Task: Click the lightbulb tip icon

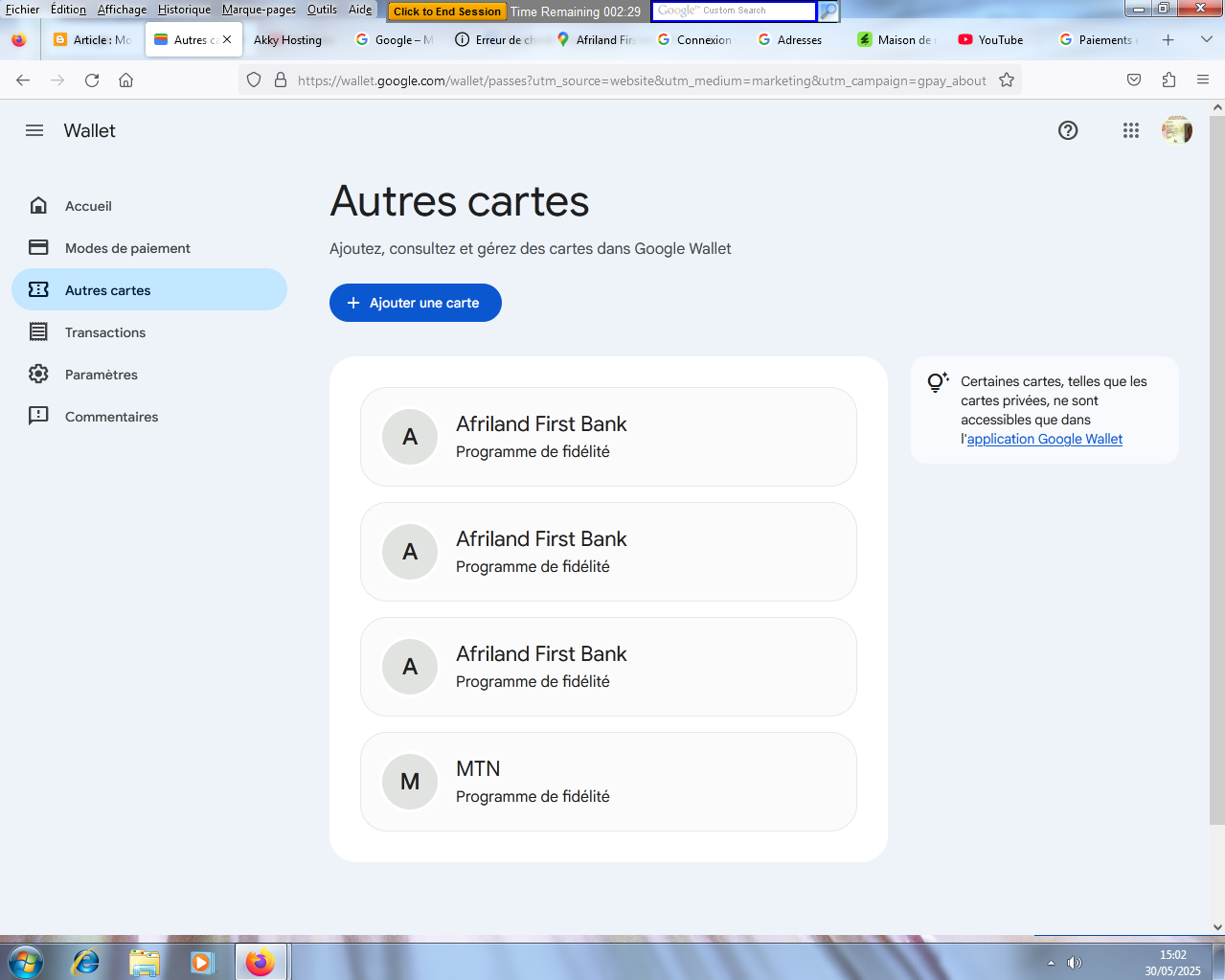Action: pyautogui.click(x=938, y=382)
